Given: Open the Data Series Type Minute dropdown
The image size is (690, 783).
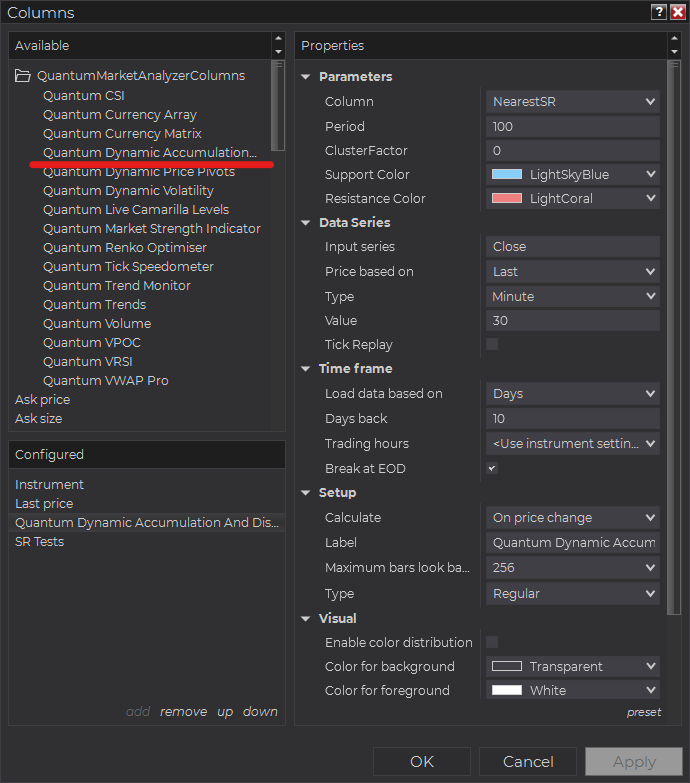Looking at the screenshot, I should tap(573, 296).
